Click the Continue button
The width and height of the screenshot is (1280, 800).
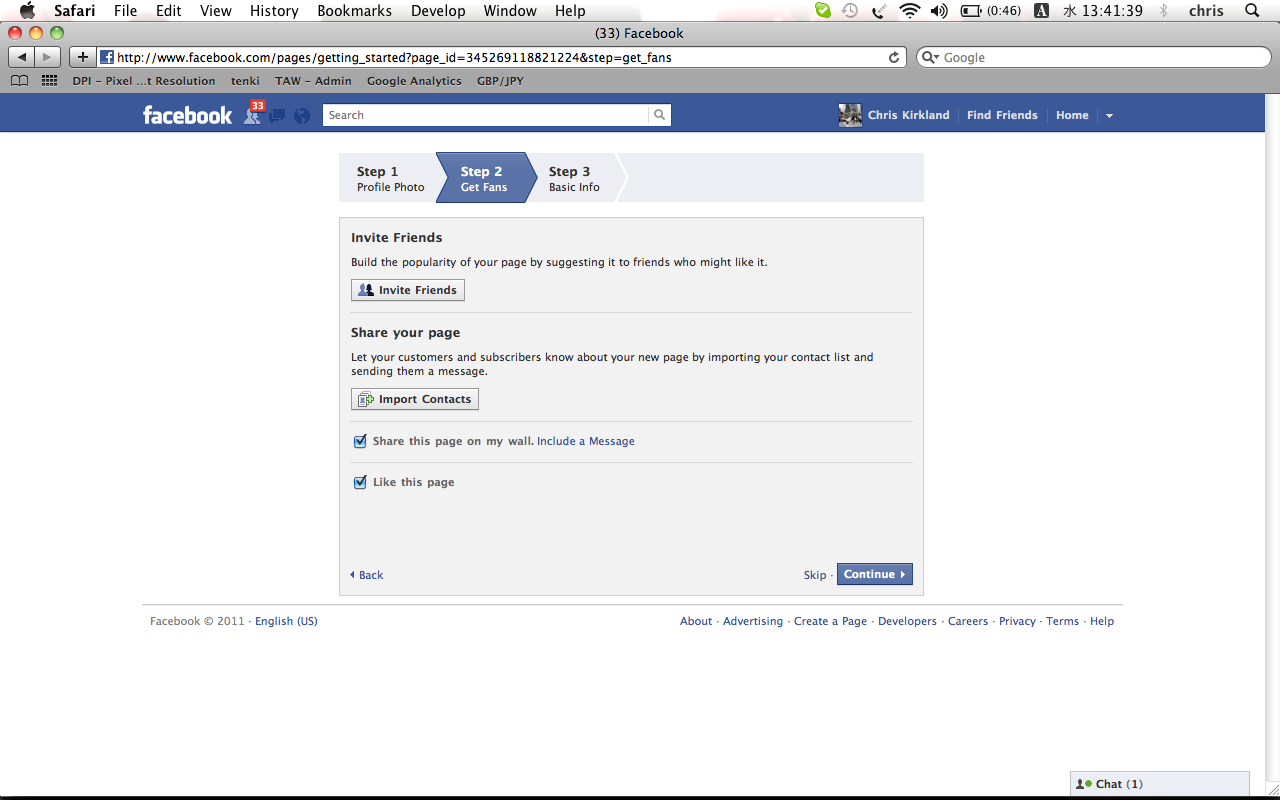click(x=875, y=574)
